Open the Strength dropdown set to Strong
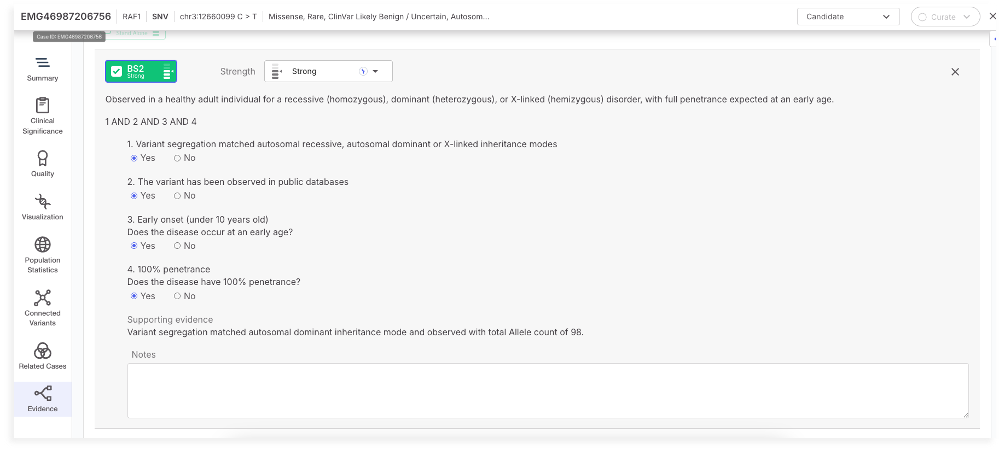Screen dimensions: 1000x452 click(x=328, y=72)
